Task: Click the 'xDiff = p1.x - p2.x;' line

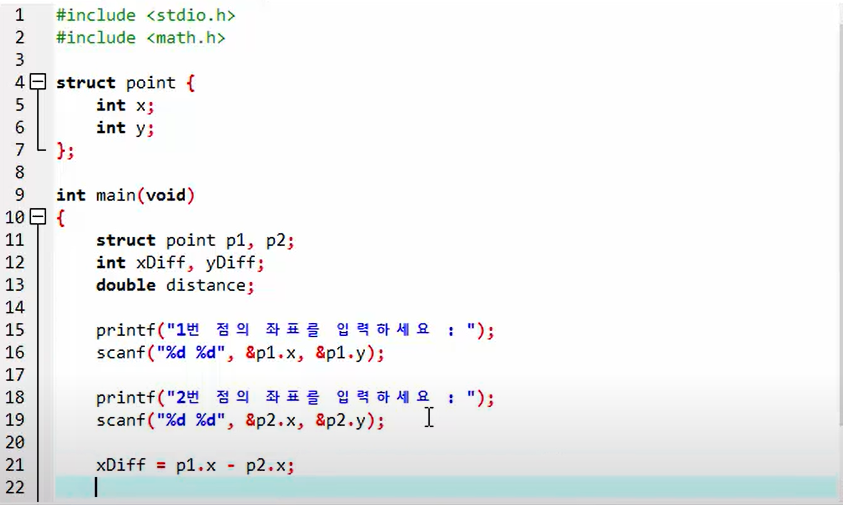Action: pos(195,465)
